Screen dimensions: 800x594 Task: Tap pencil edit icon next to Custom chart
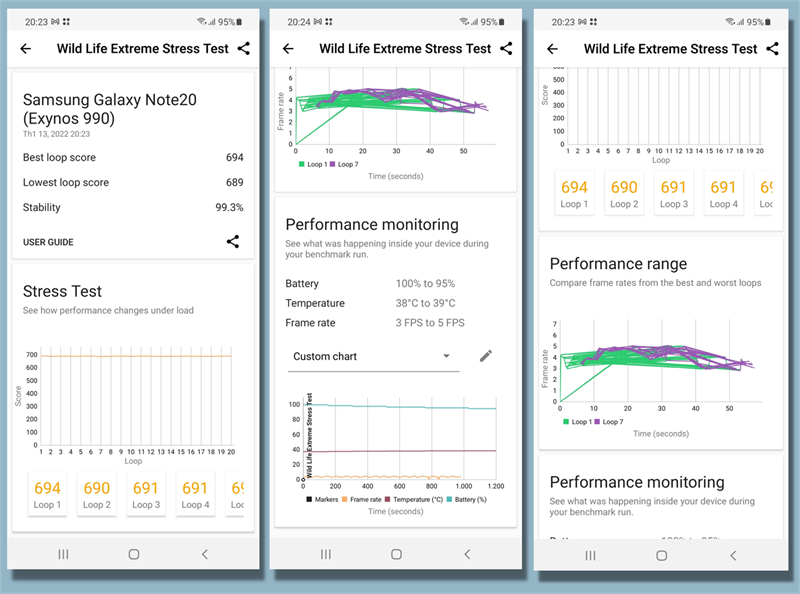486,356
